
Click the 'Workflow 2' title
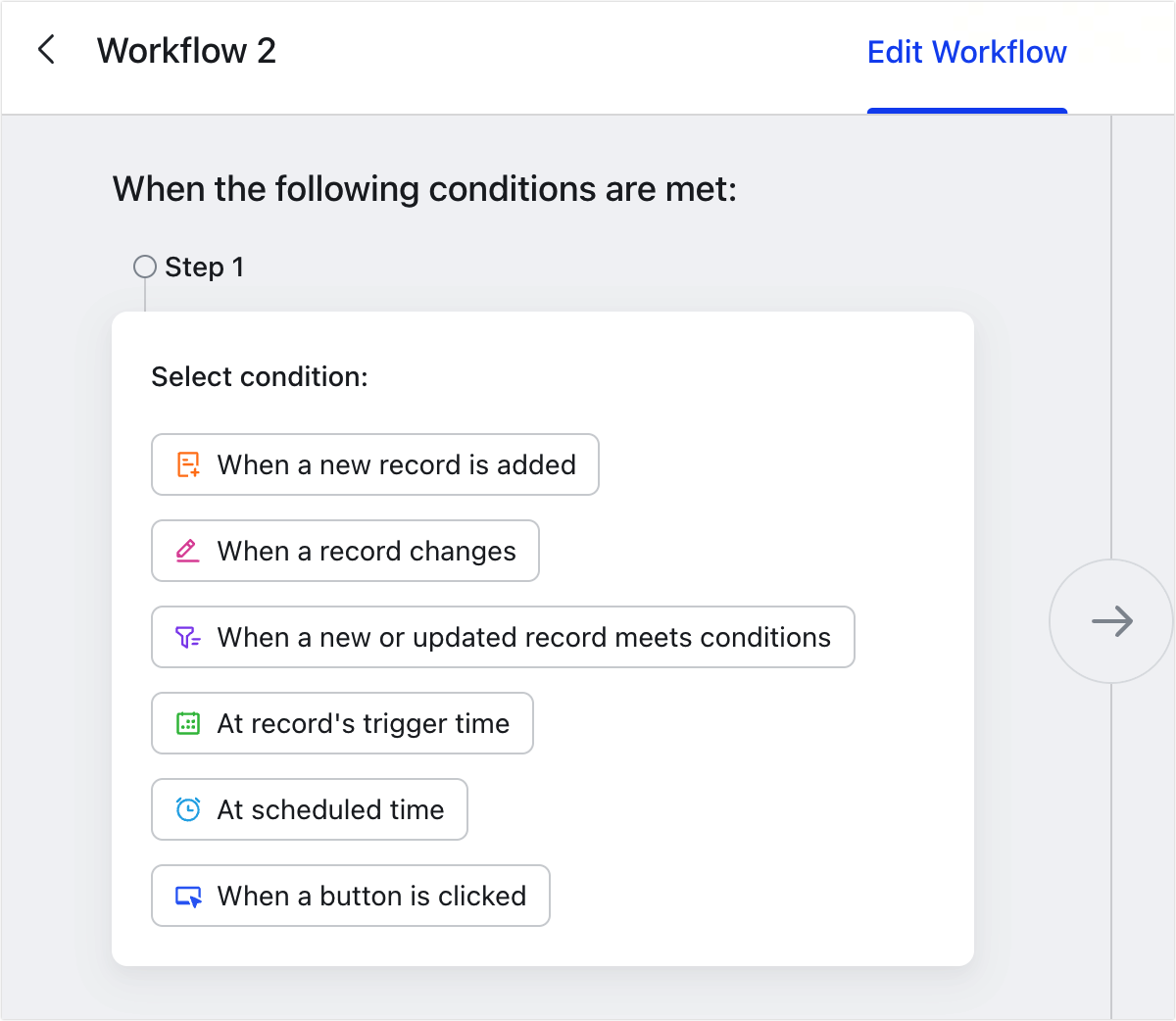point(186,50)
